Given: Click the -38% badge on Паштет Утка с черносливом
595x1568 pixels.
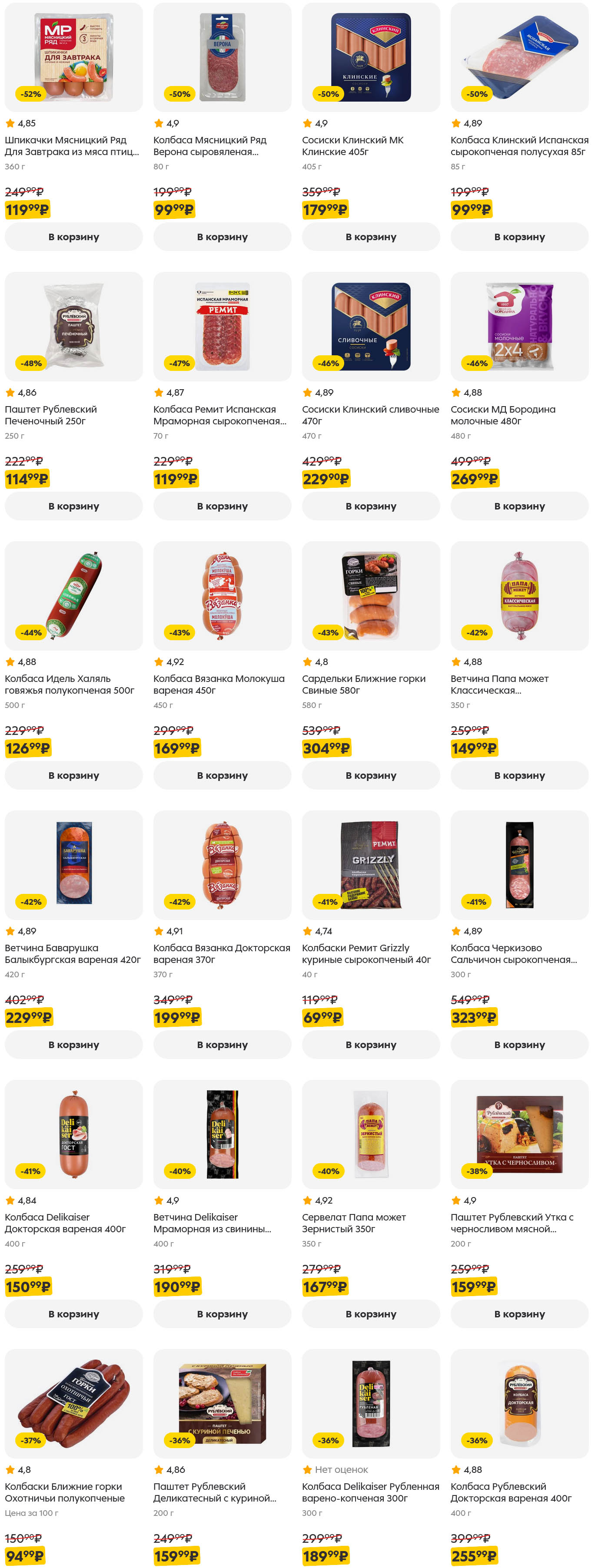Looking at the screenshot, I should coord(477,1171).
